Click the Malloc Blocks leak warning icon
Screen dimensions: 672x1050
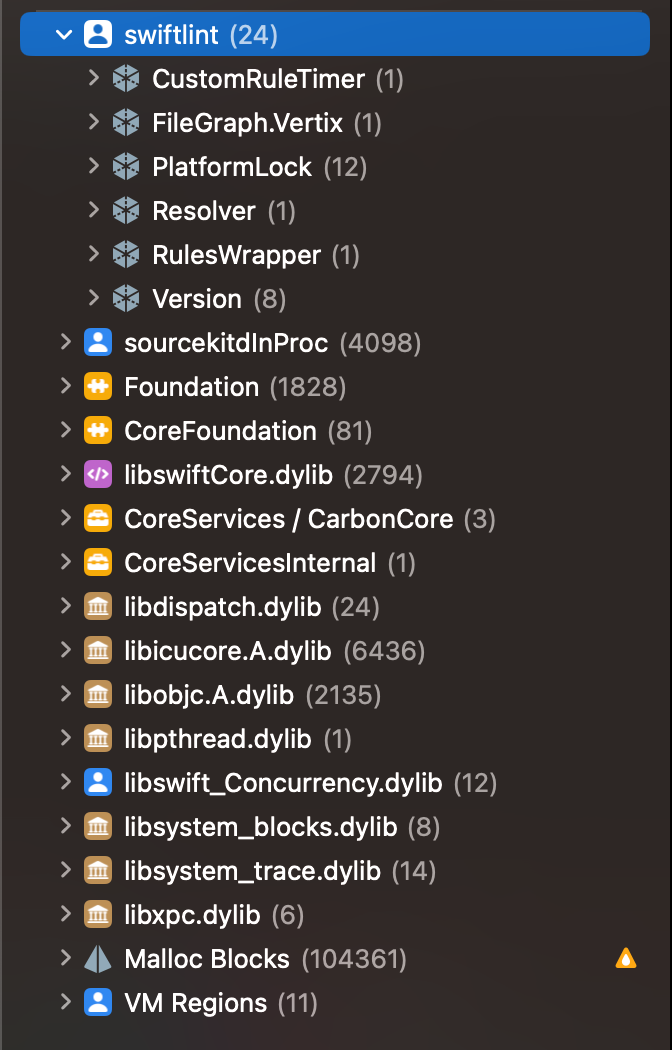coord(626,958)
